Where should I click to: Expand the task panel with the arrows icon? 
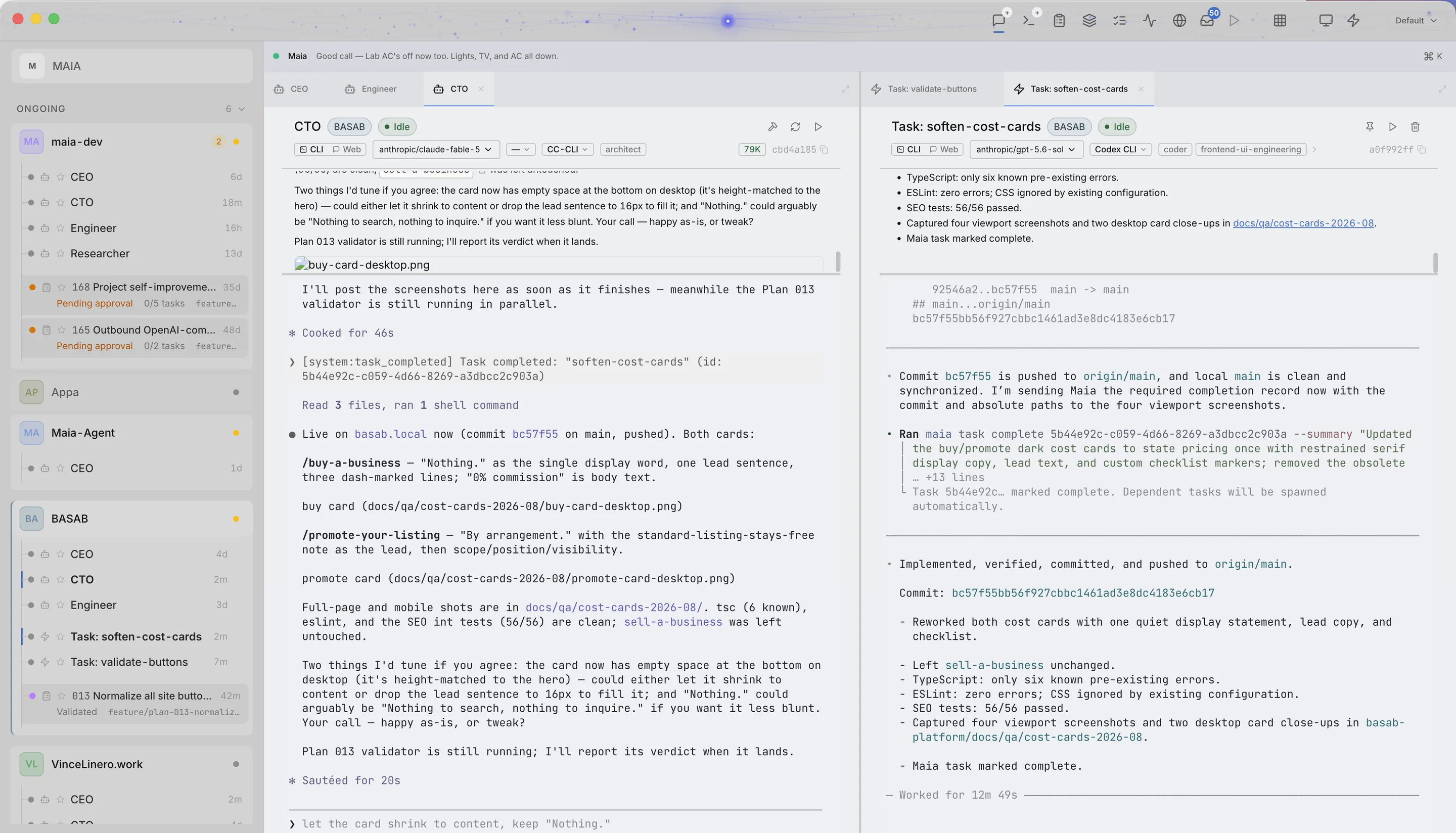[1442, 89]
